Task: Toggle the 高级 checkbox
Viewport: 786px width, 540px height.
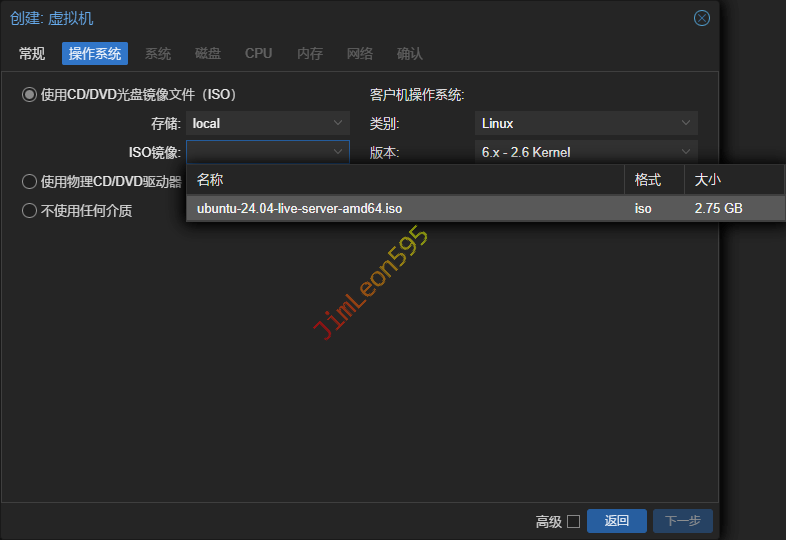Action: (573, 521)
